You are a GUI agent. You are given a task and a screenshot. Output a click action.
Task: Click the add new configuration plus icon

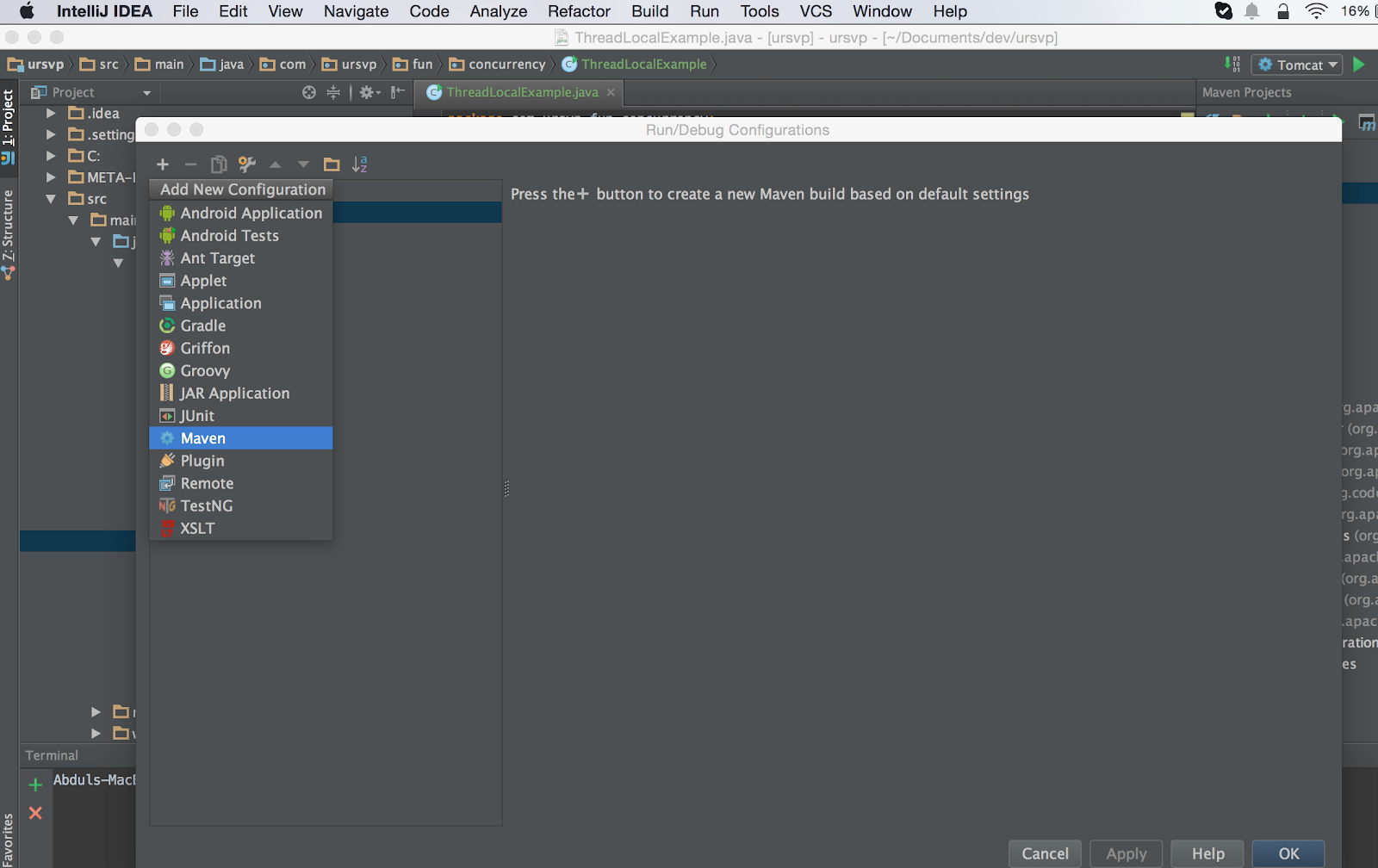163,164
